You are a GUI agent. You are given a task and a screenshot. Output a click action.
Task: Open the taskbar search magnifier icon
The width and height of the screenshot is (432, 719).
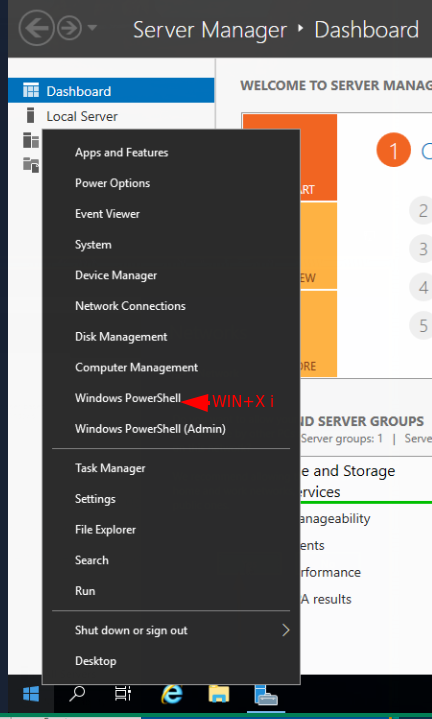click(77, 694)
